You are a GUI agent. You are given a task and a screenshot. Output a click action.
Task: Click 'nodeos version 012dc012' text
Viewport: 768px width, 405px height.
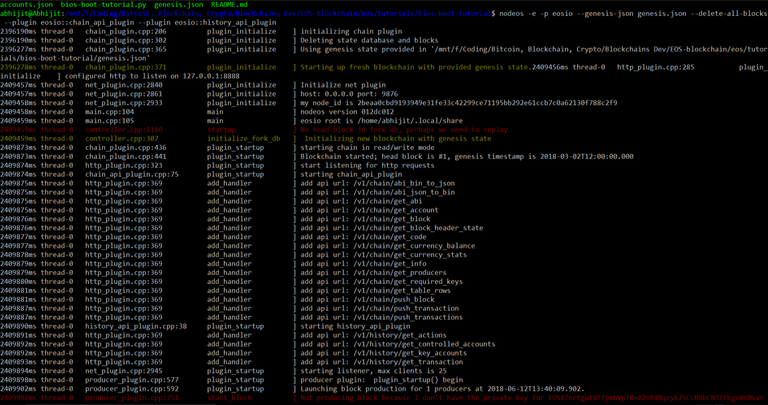point(349,112)
